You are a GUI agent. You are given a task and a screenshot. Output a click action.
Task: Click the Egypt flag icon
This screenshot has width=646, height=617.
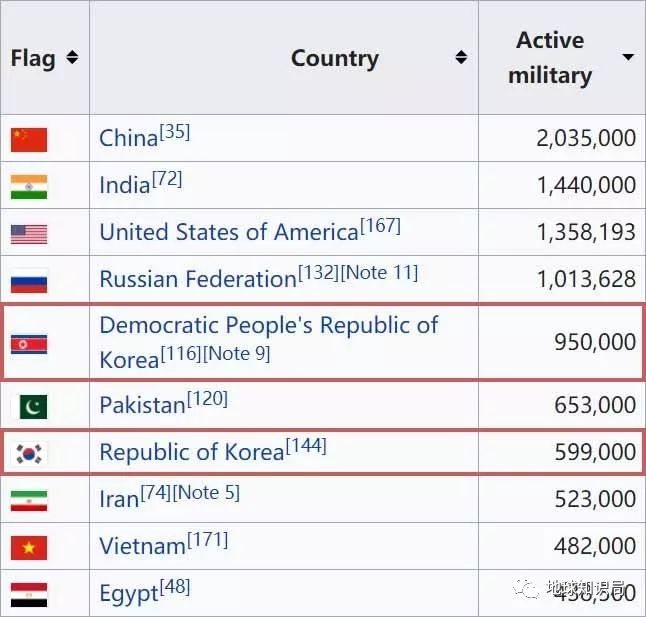click(x=29, y=594)
